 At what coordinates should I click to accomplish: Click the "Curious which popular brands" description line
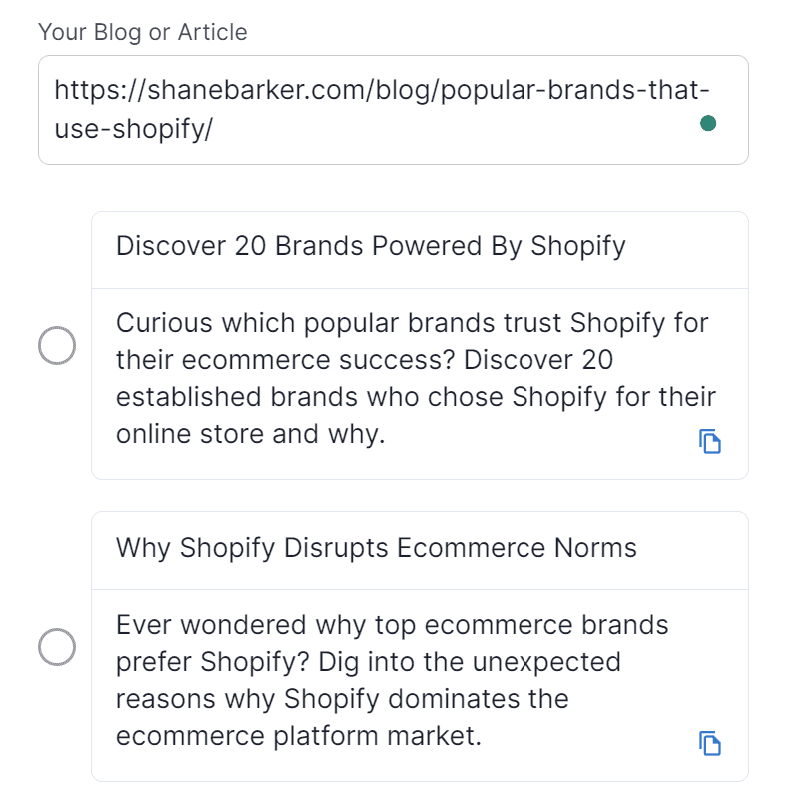412,323
